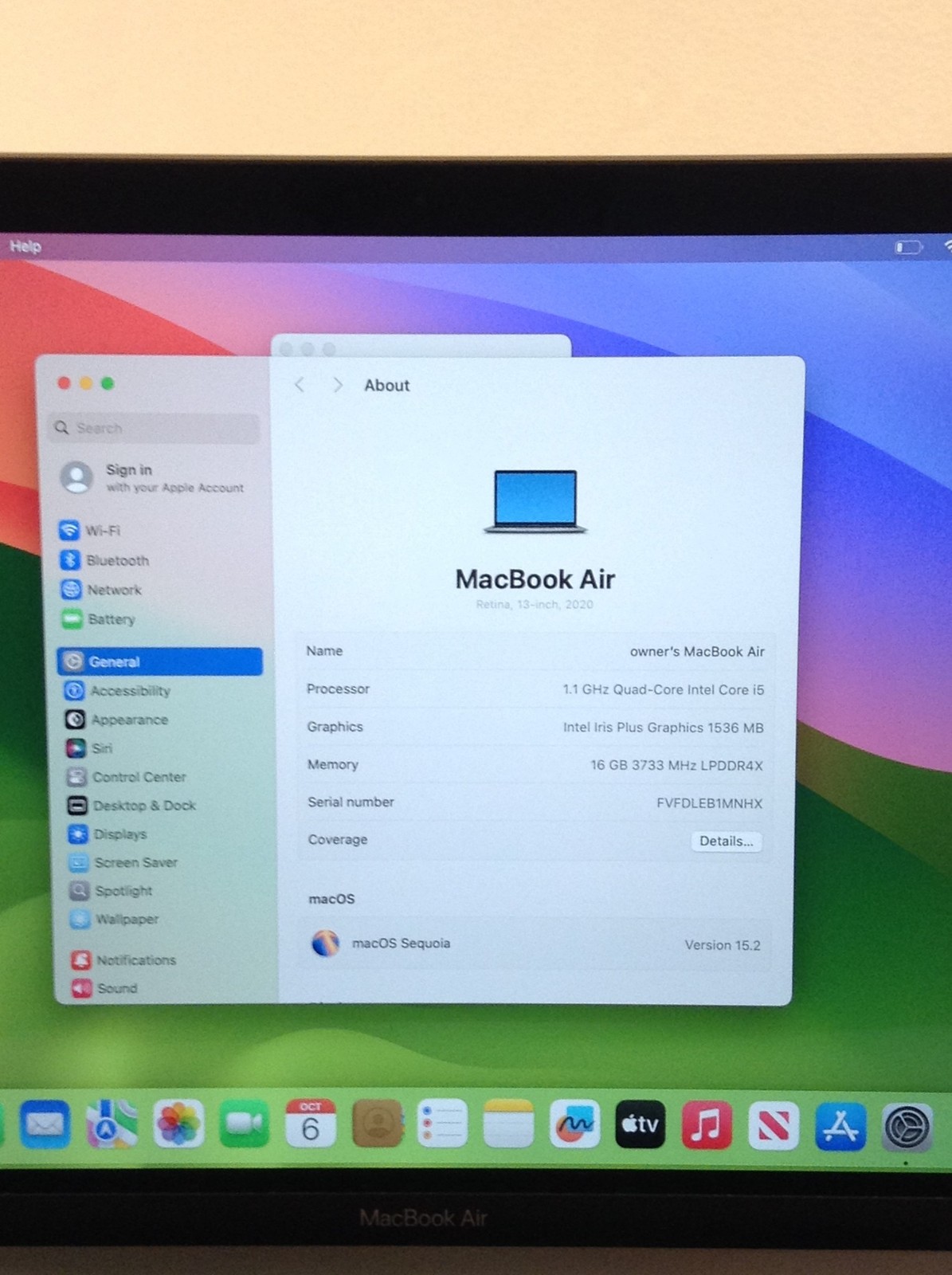Click the Graphics value Intel Iris Plus

pyautogui.click(x=663, y=727)
